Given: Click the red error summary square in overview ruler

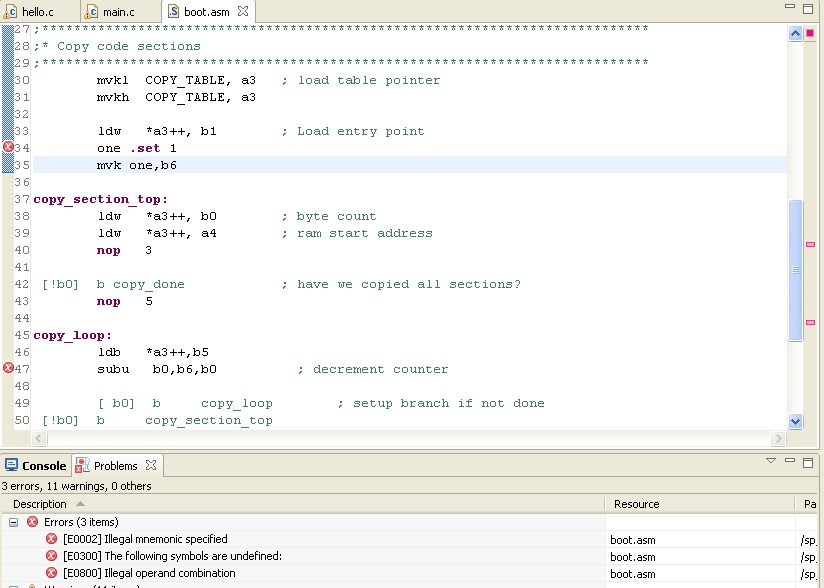Looking at the screenshot, I should point(810,33).
